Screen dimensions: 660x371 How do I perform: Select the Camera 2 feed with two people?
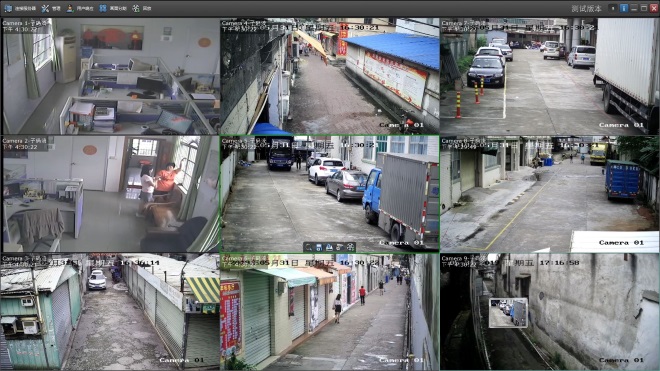point(111,194)
